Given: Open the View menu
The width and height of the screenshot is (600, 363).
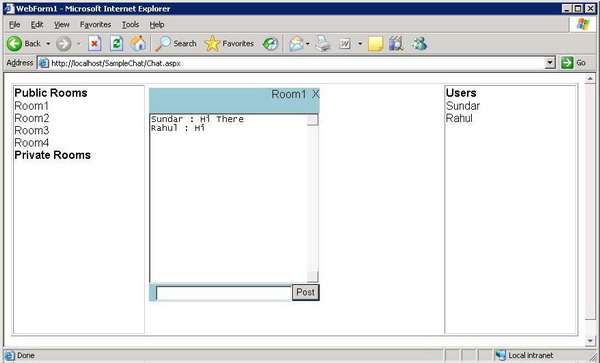Looking at the screenshot, I should 62,24.
